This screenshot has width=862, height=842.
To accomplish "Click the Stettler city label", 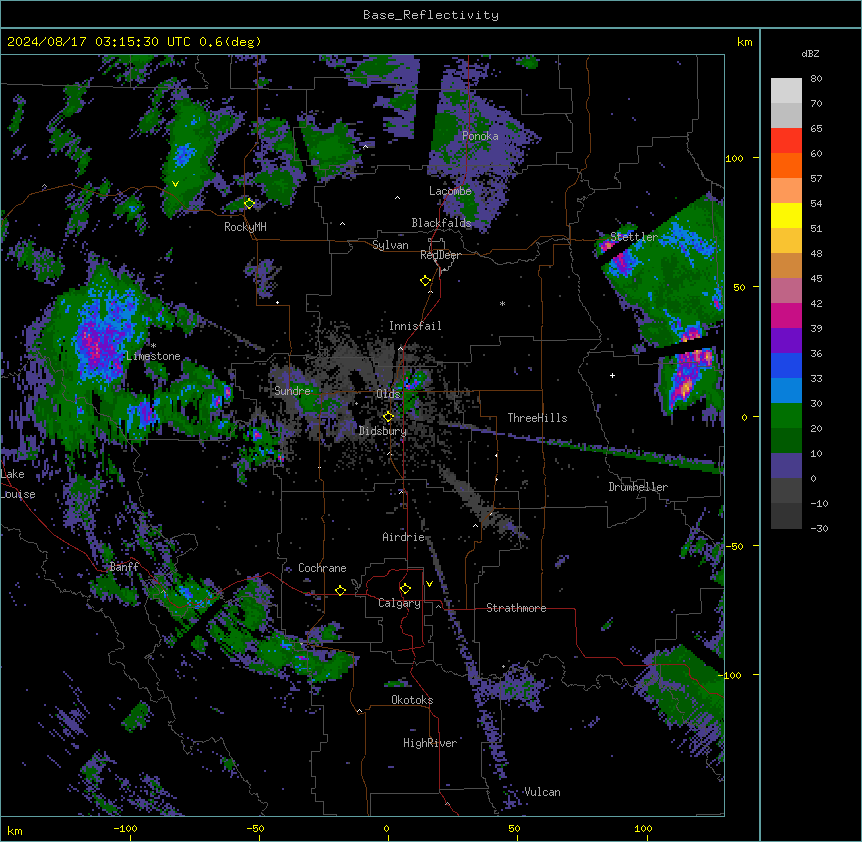I will (634, 237).
